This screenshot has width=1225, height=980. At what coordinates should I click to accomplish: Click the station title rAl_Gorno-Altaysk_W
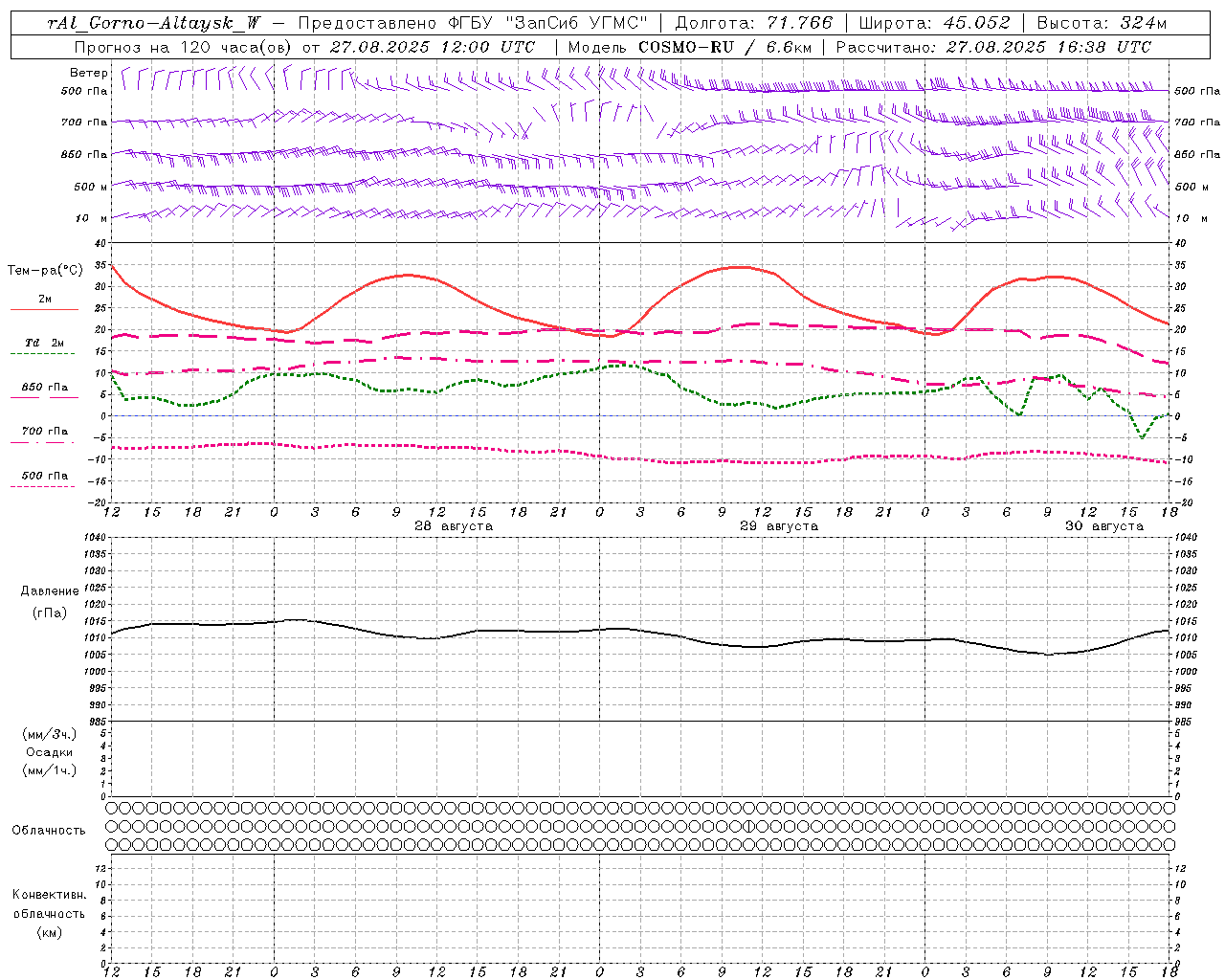(x=155, y=23)
